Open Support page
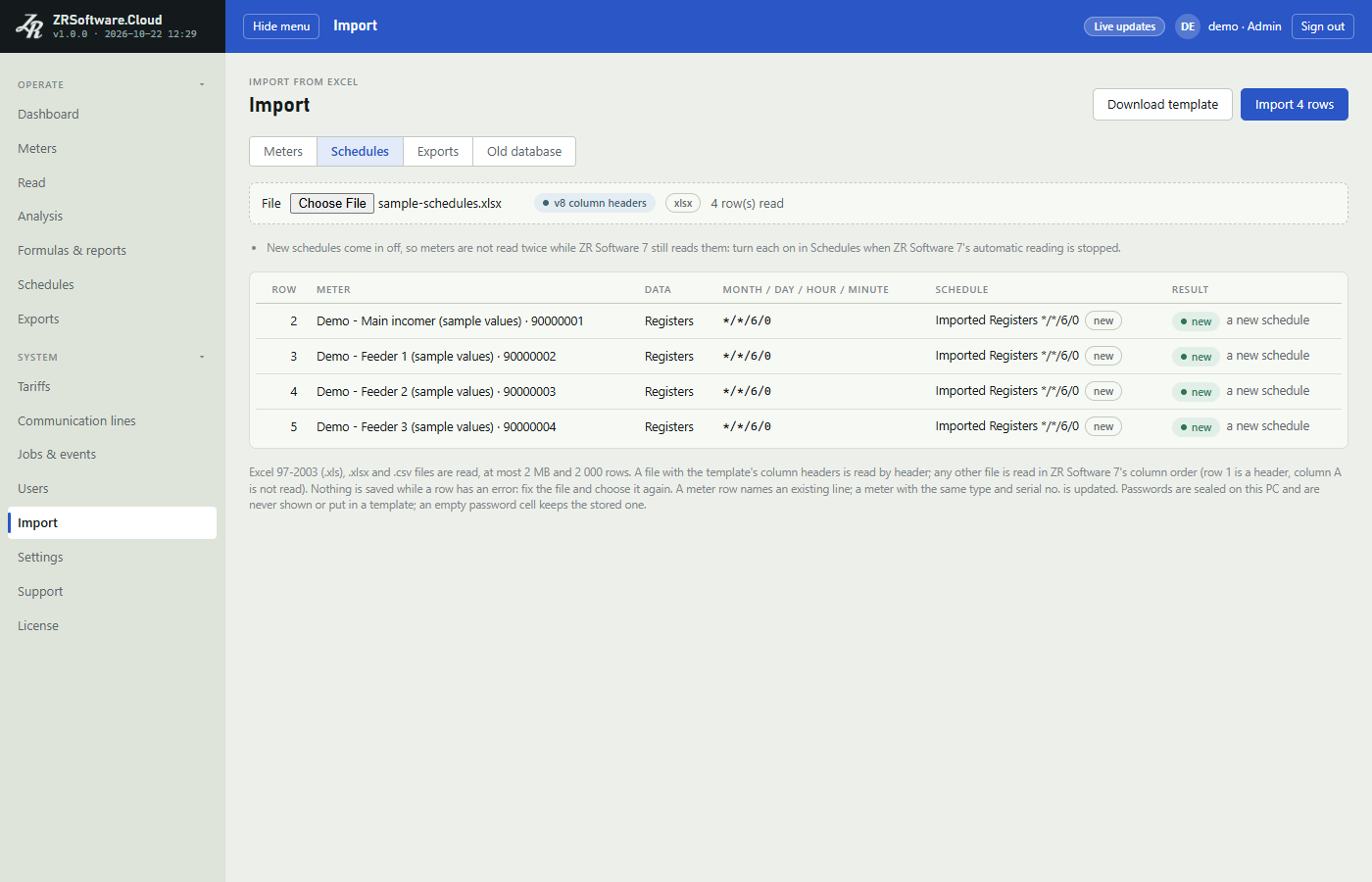This screenshot has width=1372, height=882. pos(112,591)
